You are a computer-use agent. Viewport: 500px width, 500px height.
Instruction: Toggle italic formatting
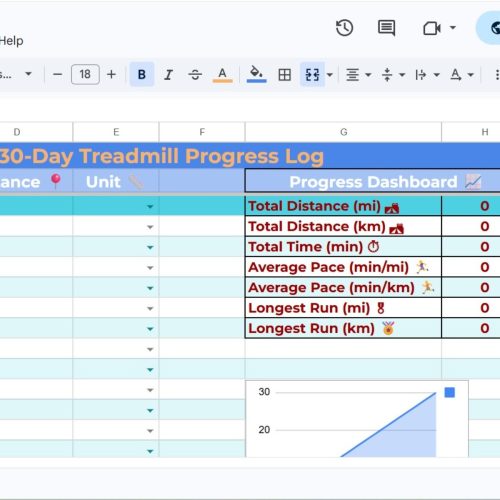tap(168, 74)
